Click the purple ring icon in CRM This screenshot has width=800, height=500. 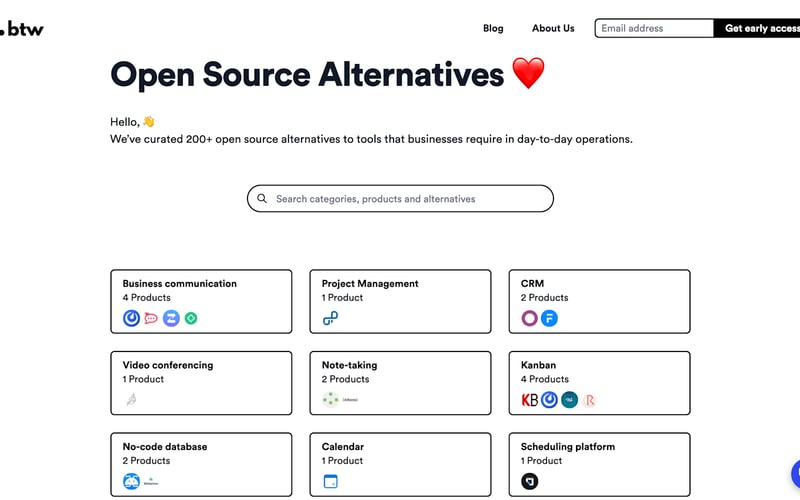pyautogui.click(x=529, y=318)
